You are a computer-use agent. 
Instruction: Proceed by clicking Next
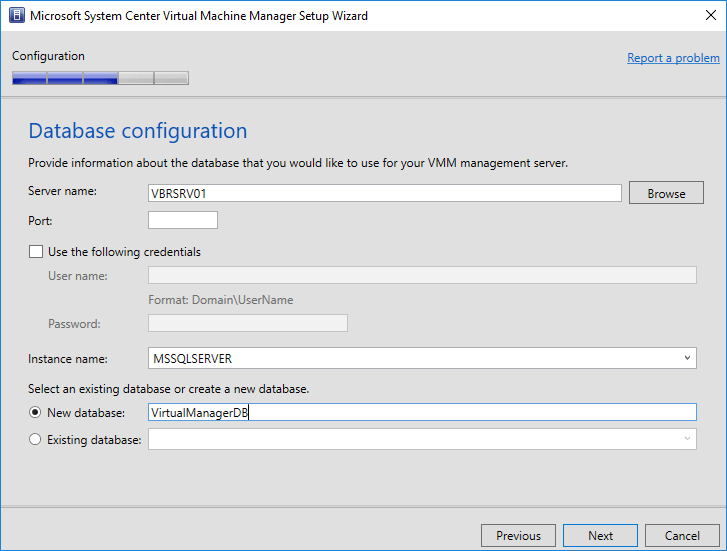tap(600, 535)
